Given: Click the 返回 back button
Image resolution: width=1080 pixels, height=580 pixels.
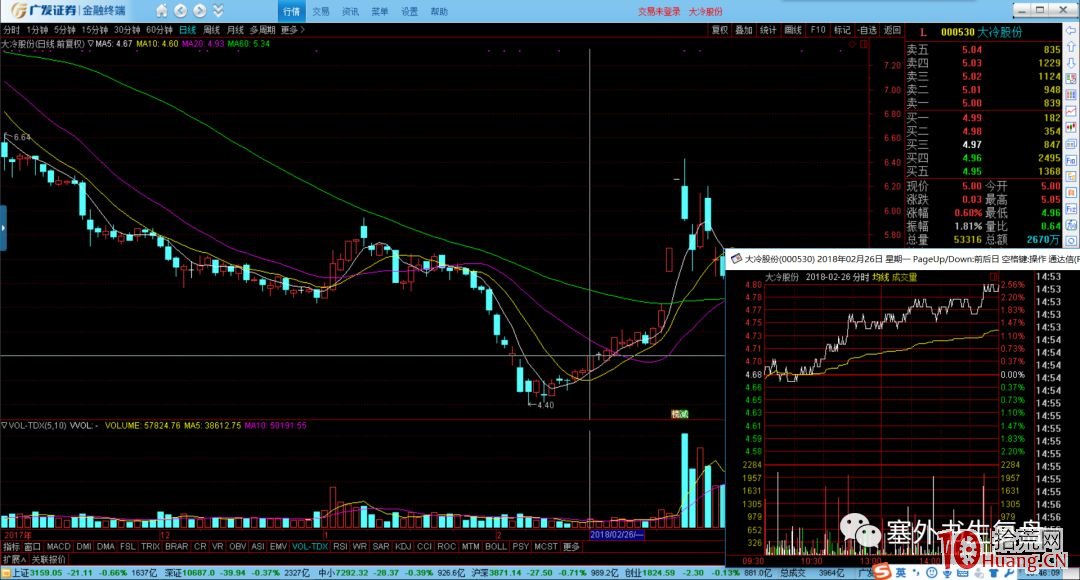Looking at the screenshot, I should click(892, 30).
